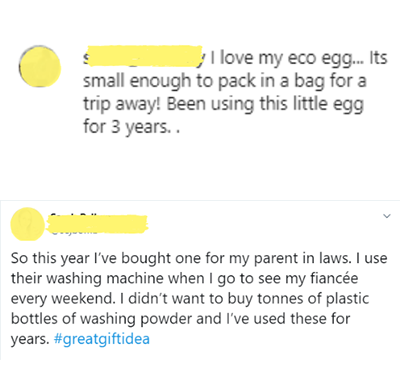Click the 'So this year I've bought one' line
Viewport: 400px width, 382px height.
pos(199,259)
